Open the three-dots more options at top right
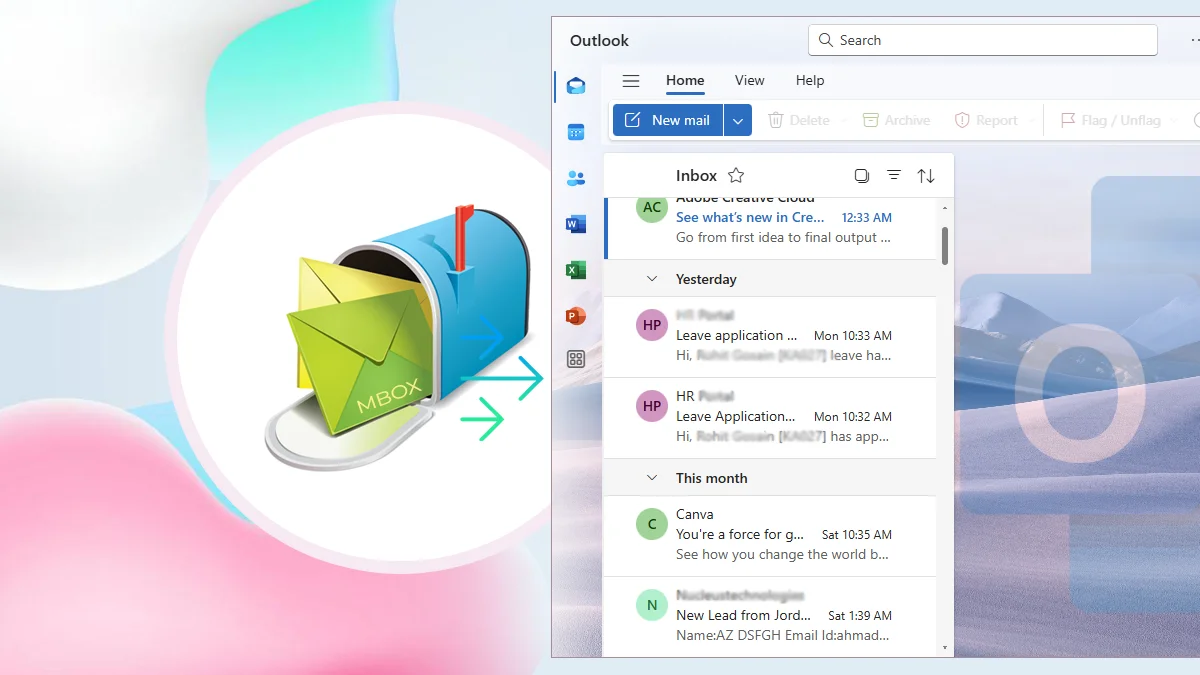 coord(1196,40)
